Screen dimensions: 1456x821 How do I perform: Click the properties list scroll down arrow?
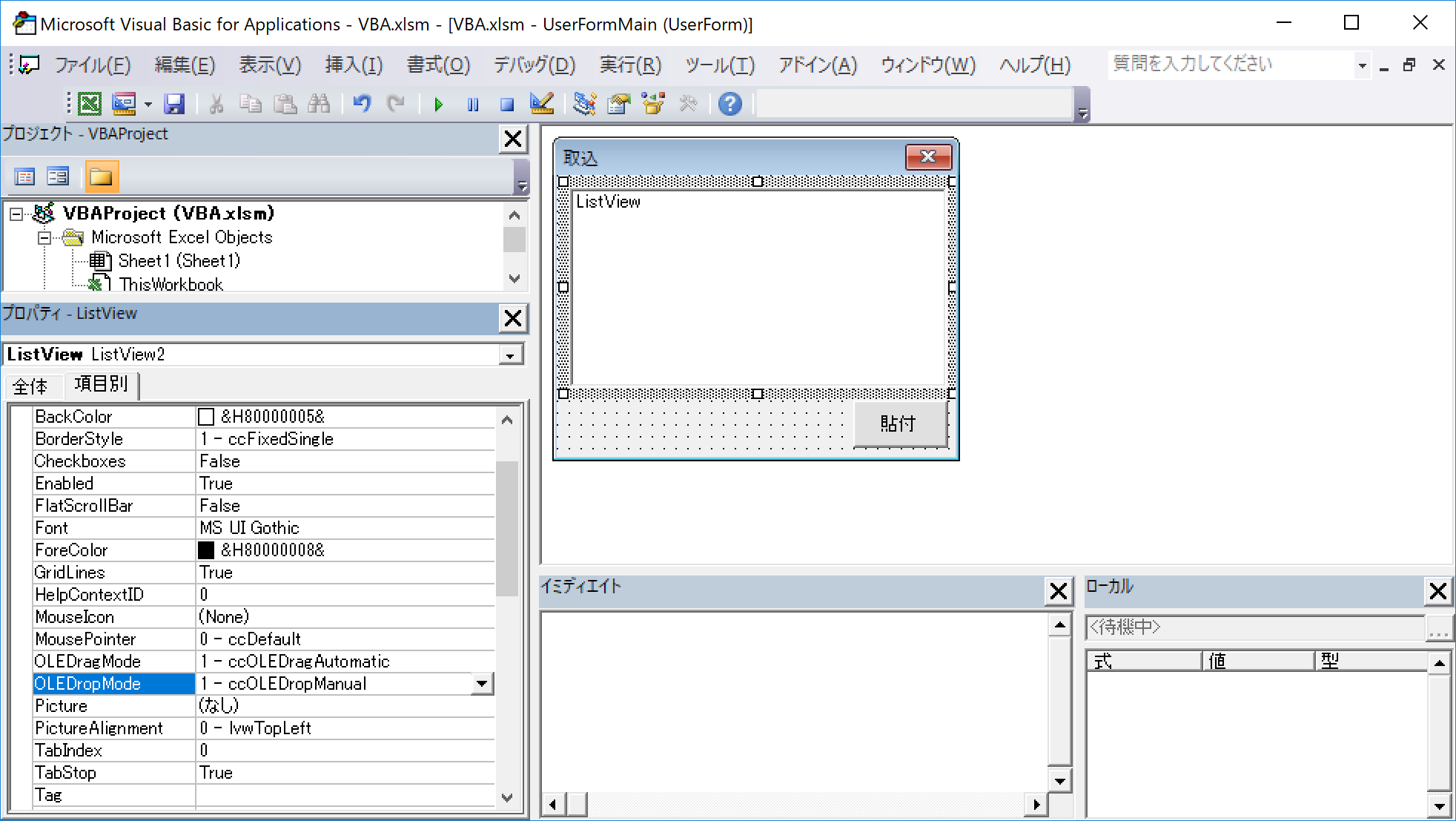click(507, 798)
